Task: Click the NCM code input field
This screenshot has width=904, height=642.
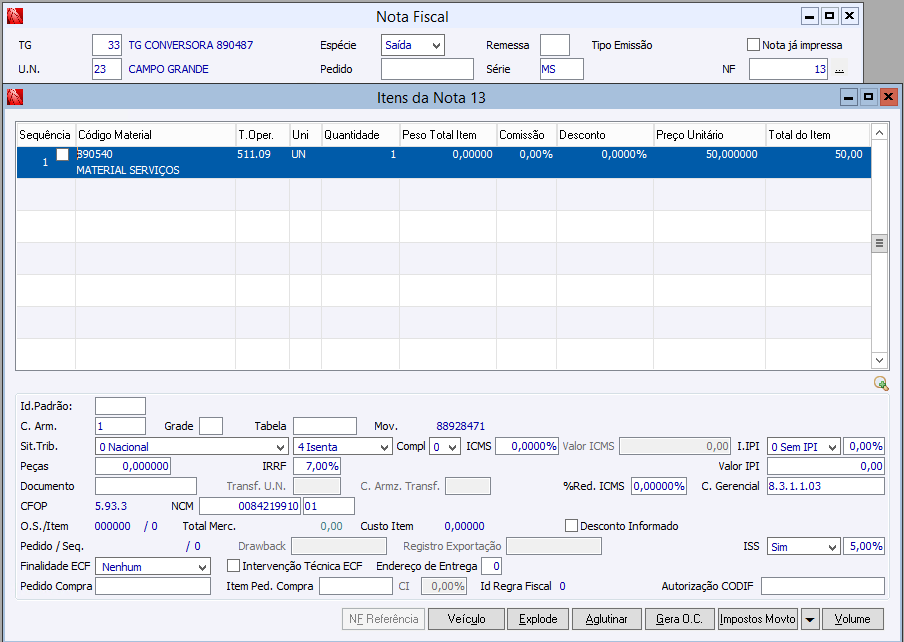Action: tap(250, 506)
